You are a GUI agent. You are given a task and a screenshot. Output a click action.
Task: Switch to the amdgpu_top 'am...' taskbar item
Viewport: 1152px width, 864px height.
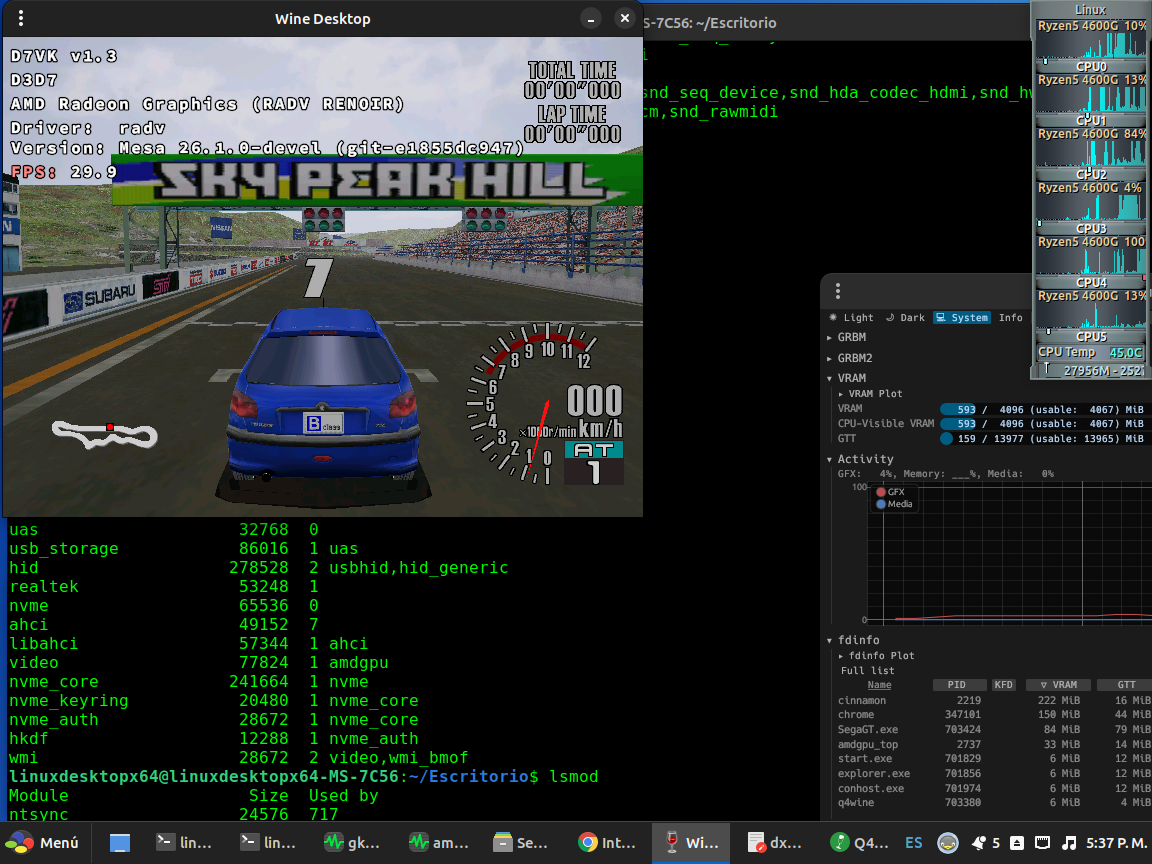pos(438,843)
